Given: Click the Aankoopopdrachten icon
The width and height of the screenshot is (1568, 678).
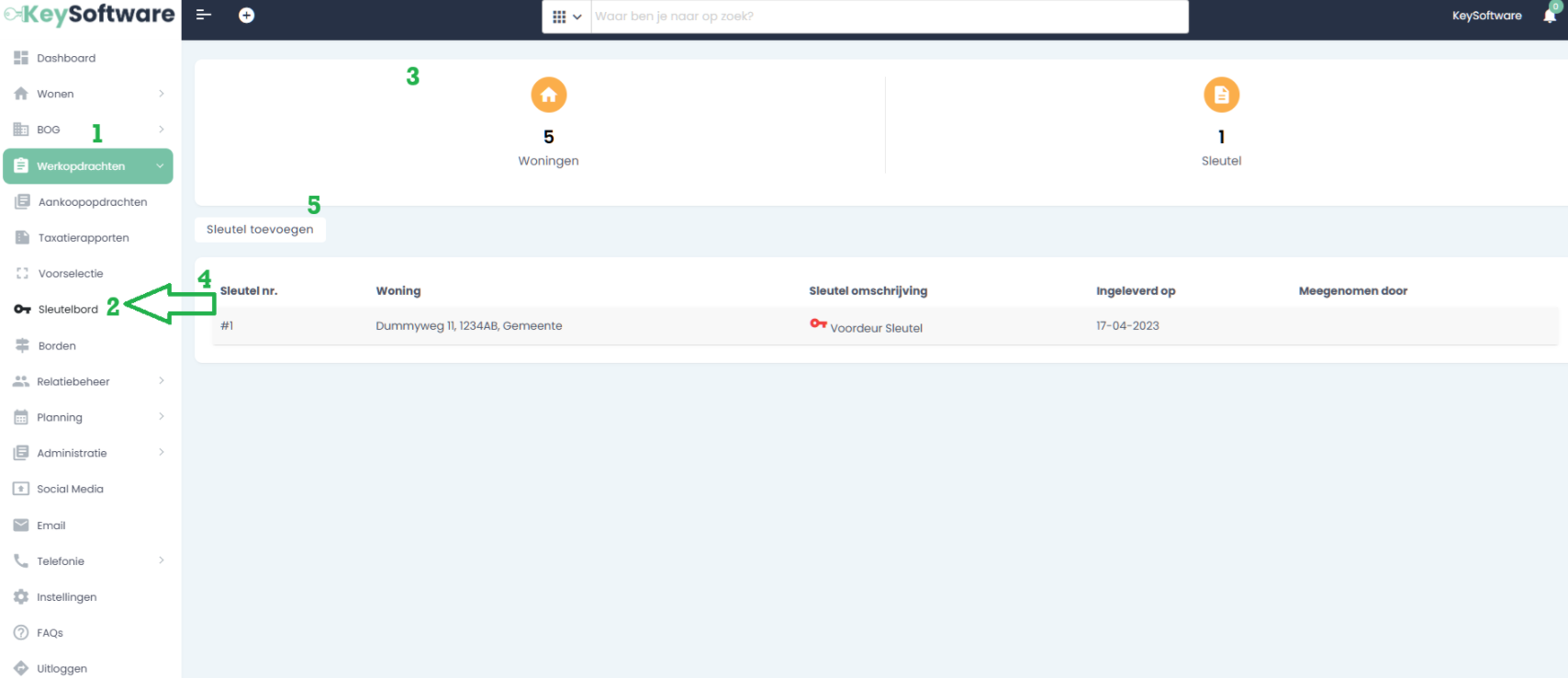Looking at the screenshot, I should pos(22,202).
